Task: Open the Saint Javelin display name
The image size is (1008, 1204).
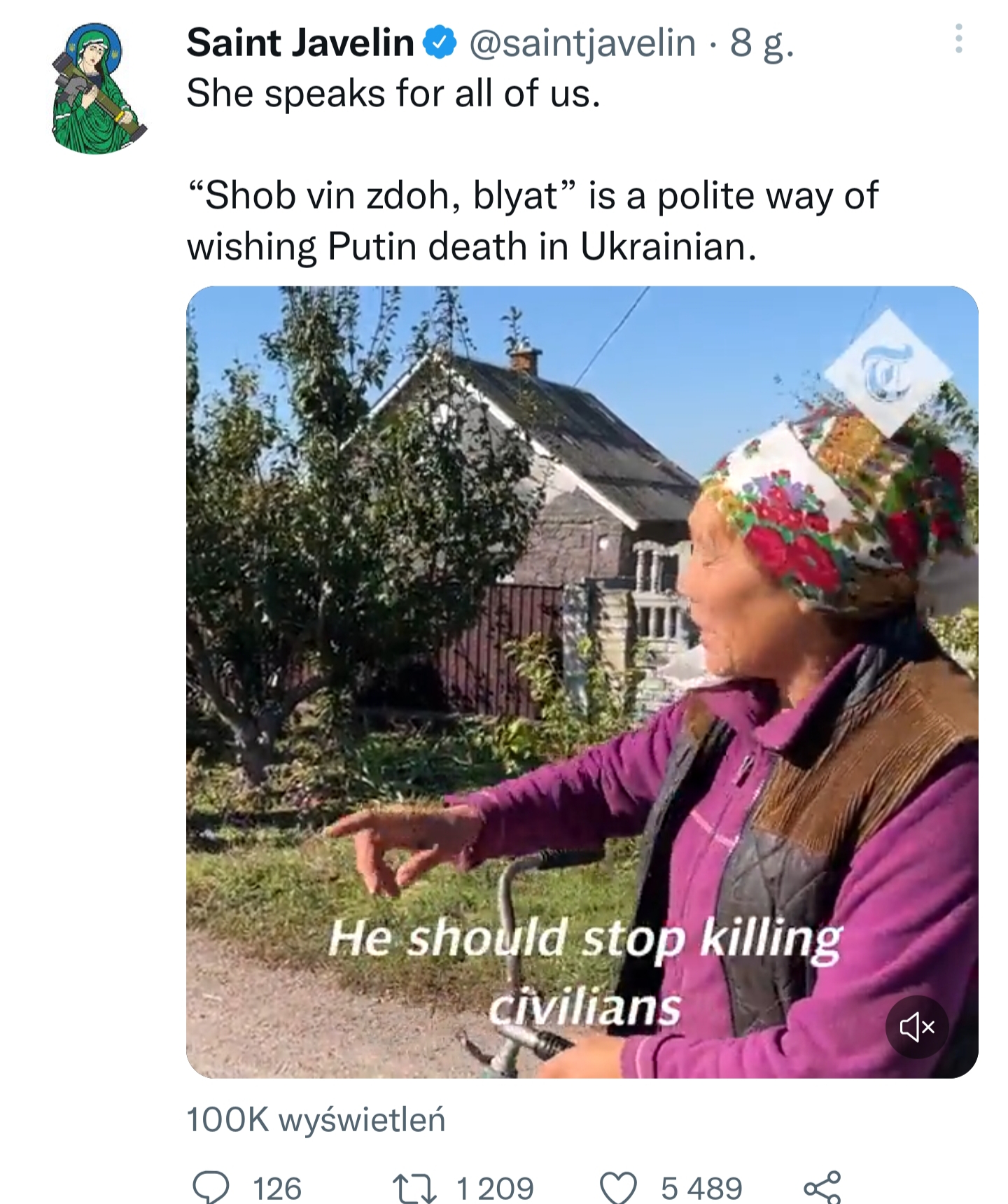Action: (x=300, y=43)
